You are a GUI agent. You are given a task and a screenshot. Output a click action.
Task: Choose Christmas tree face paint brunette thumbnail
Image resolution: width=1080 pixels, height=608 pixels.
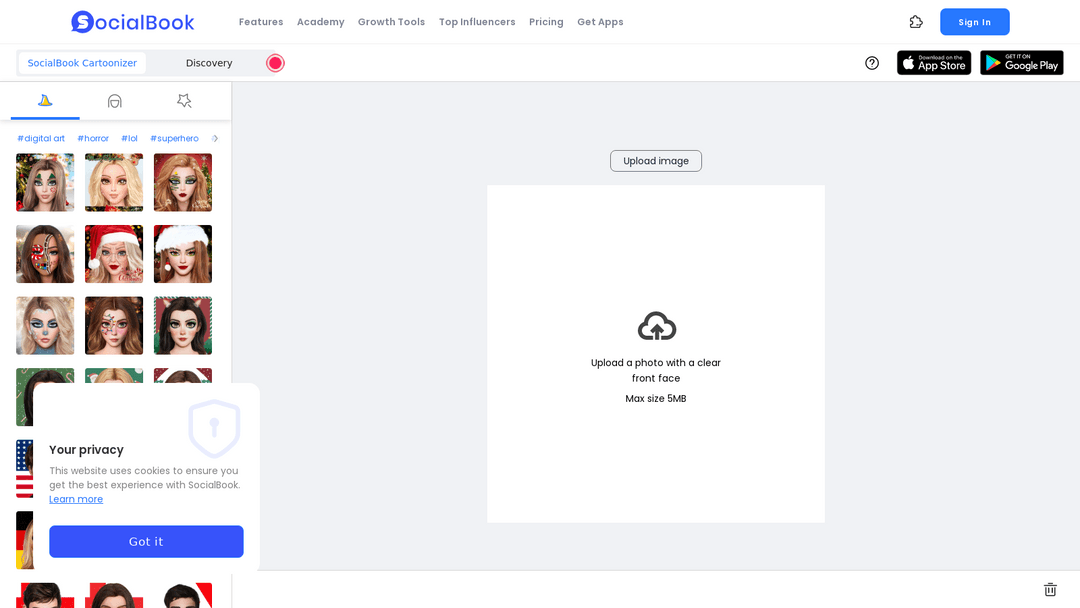click(x=45, y=182)
